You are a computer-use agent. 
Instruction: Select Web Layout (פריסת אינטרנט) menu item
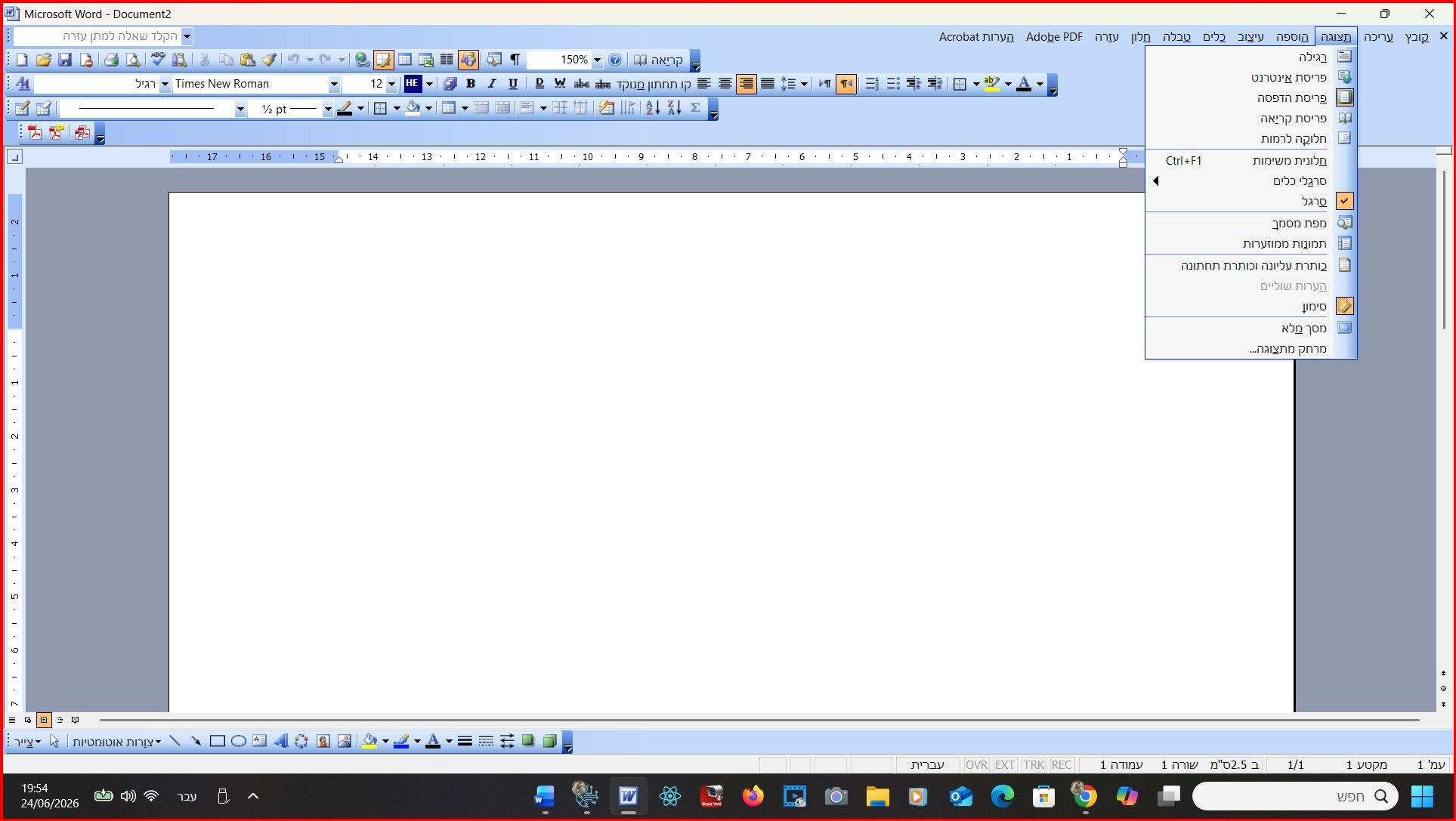coord(1251,77)
